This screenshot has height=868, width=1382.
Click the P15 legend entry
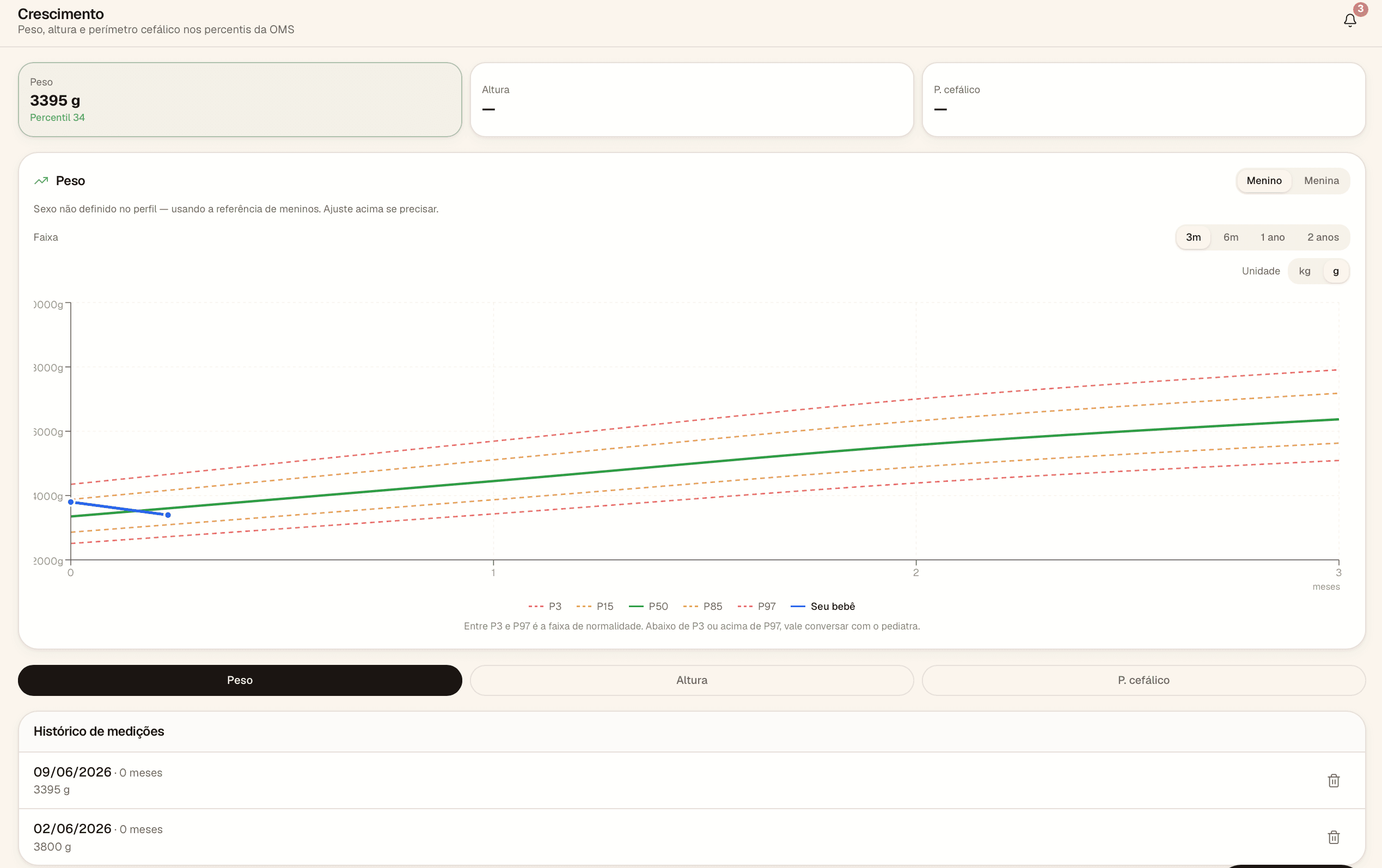595,606
